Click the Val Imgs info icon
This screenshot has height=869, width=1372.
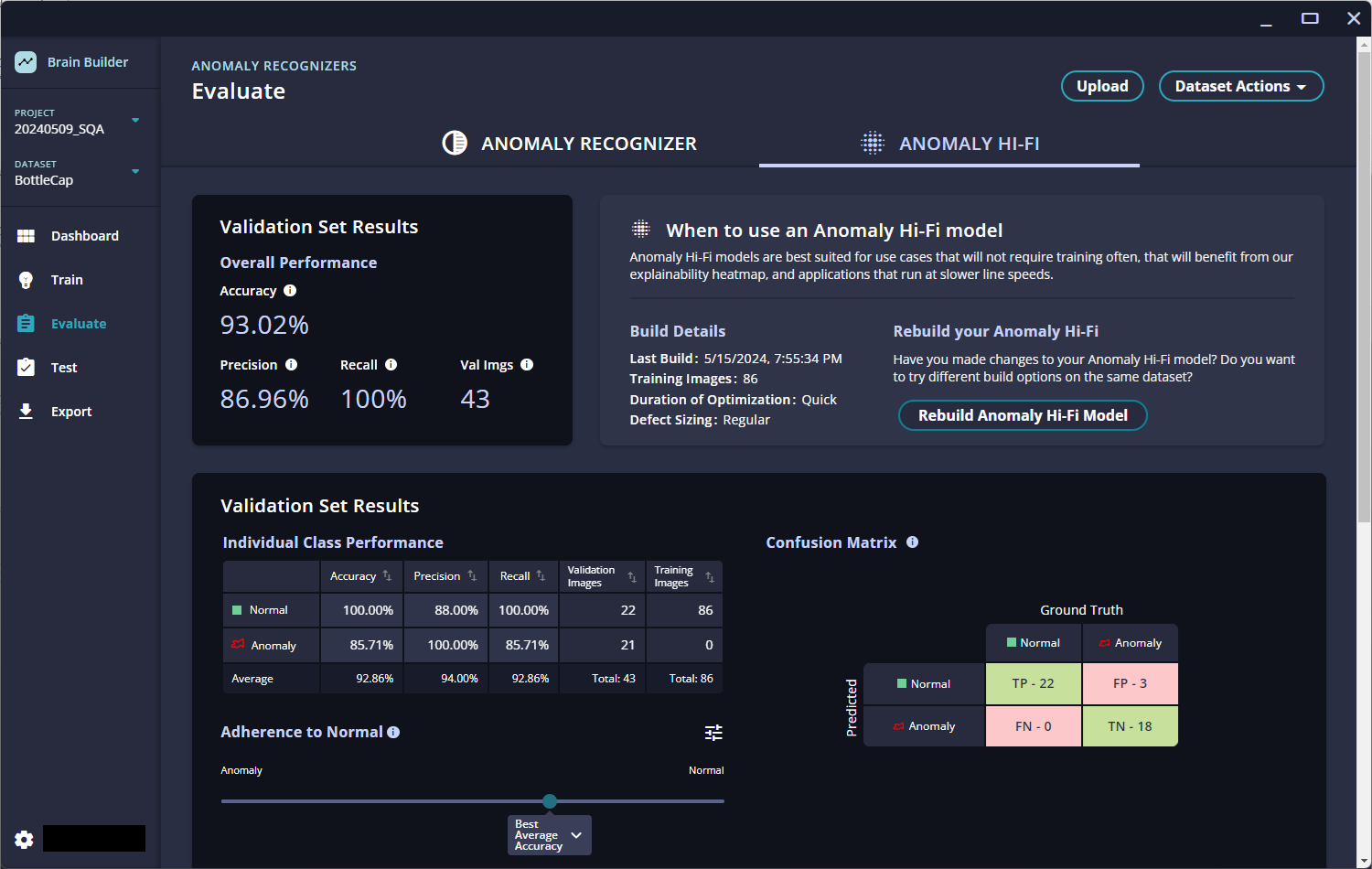(527, 365)
